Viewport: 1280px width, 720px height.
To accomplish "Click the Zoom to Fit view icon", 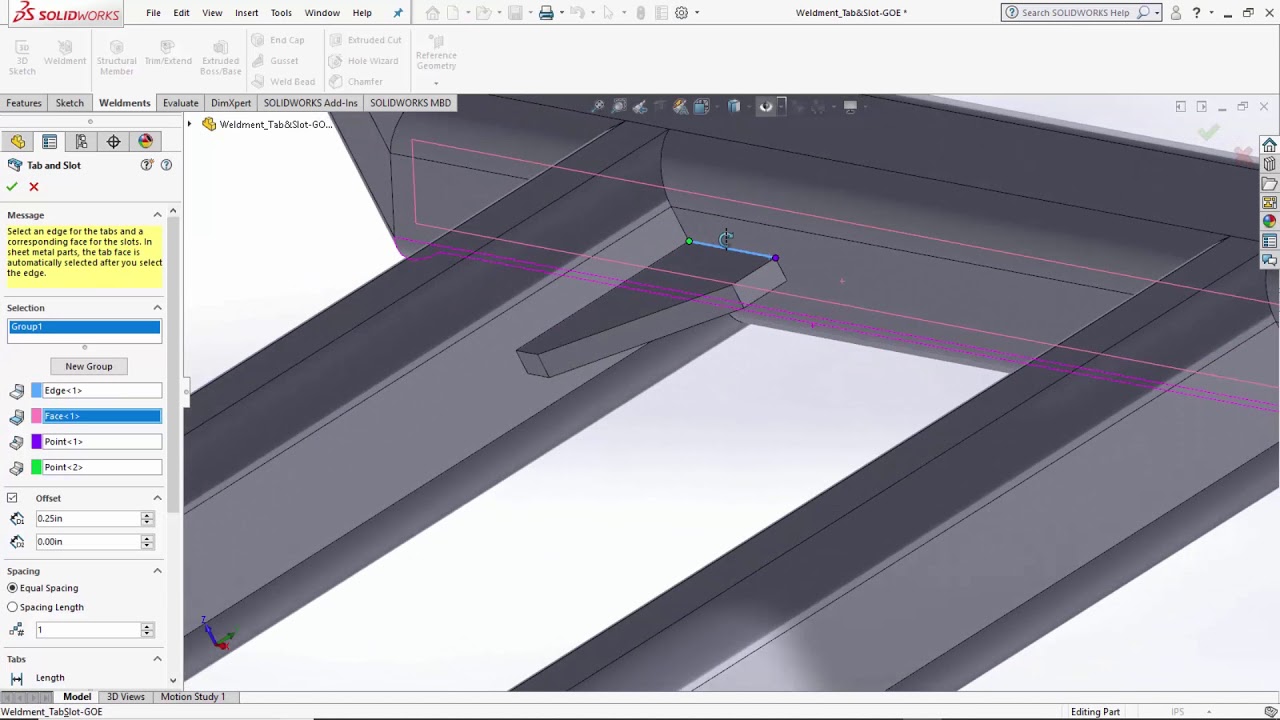I will pyautogui.click(x=598, y=106).
